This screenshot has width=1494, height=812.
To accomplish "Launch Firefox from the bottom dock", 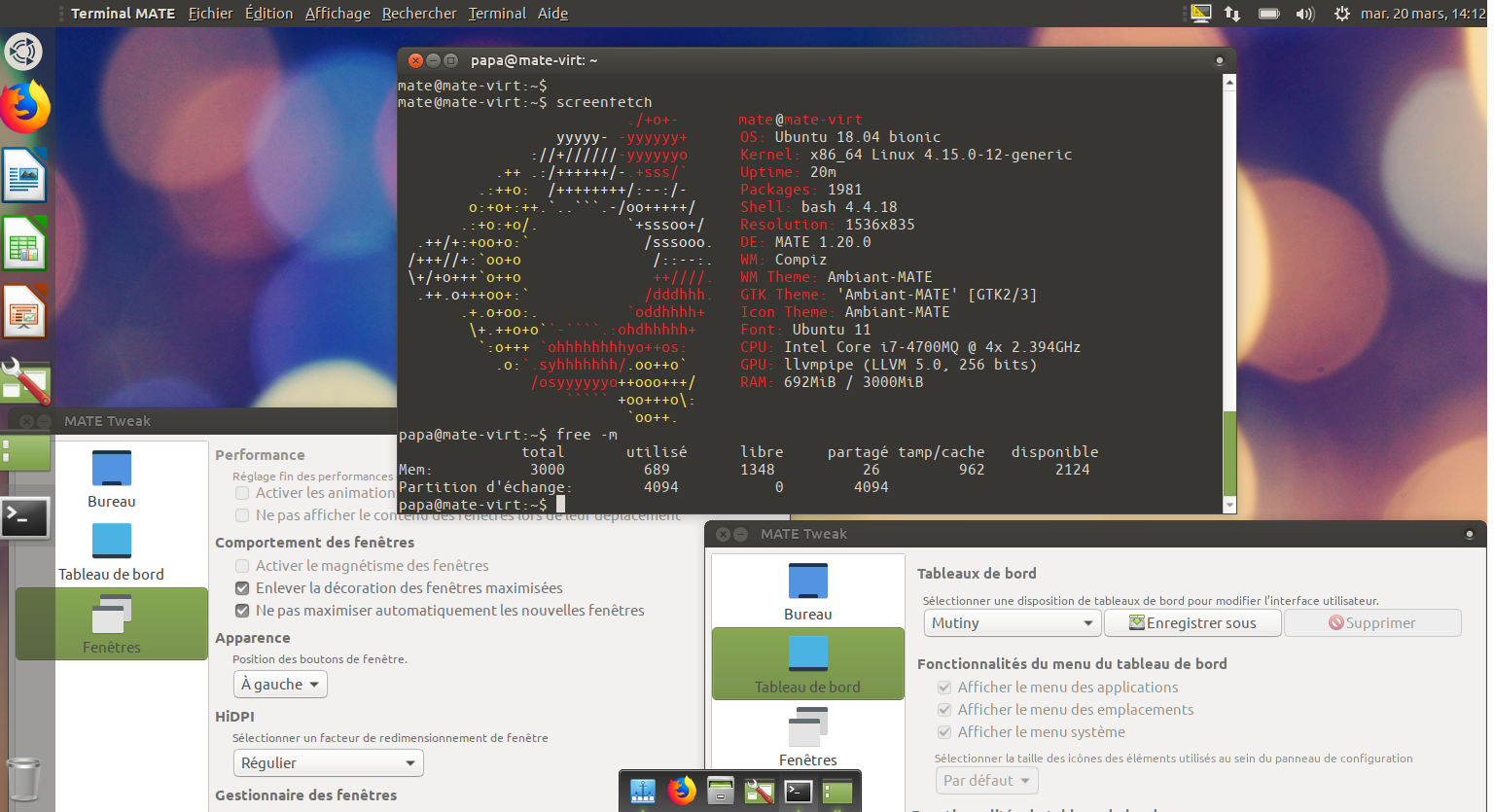I will coord(682,791).
